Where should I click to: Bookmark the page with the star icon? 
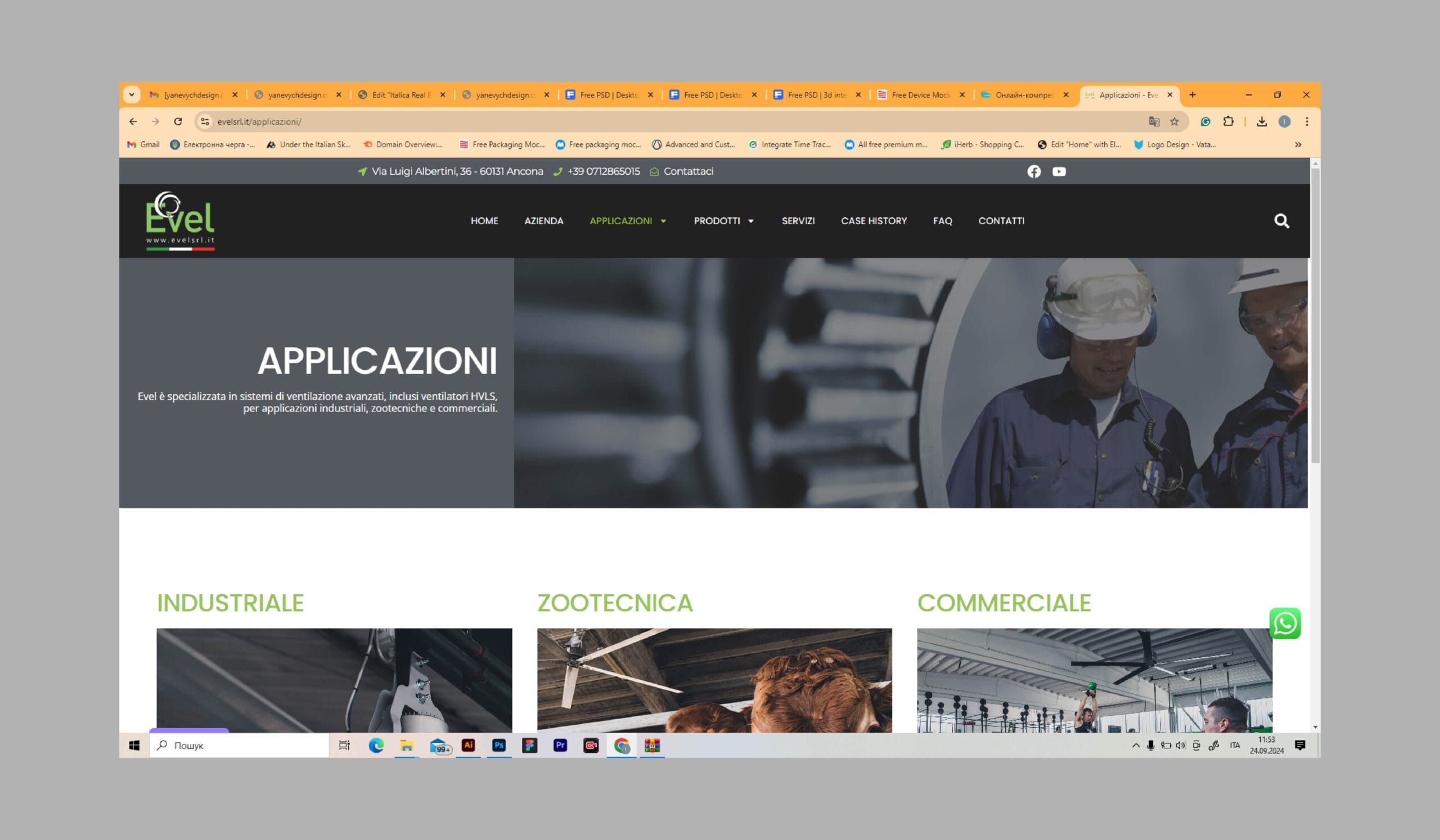click(x=1175, y=121)
